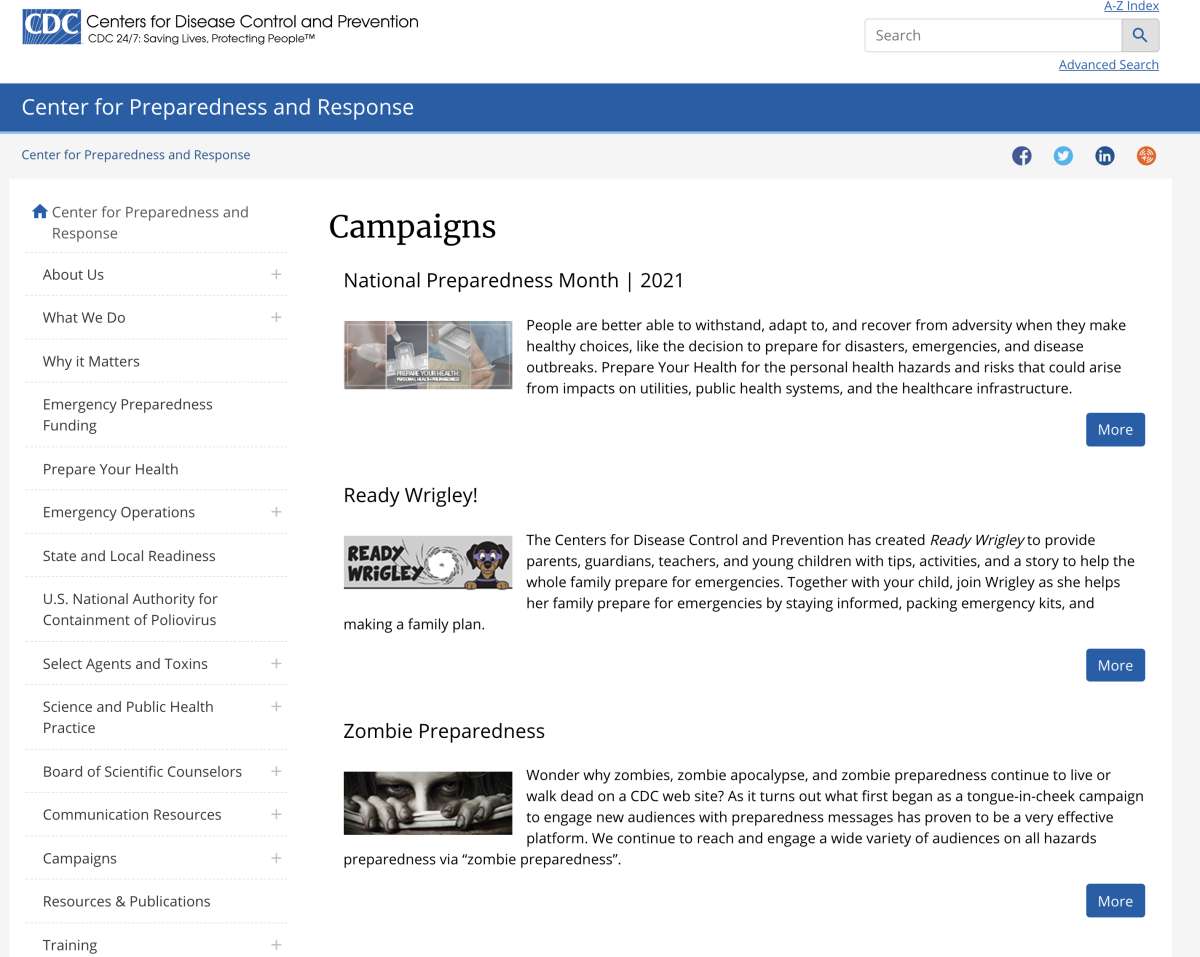Click the Center for Preparedness breadcrumb
This screenshot has width=1200, height=957.
coord(136,155)
